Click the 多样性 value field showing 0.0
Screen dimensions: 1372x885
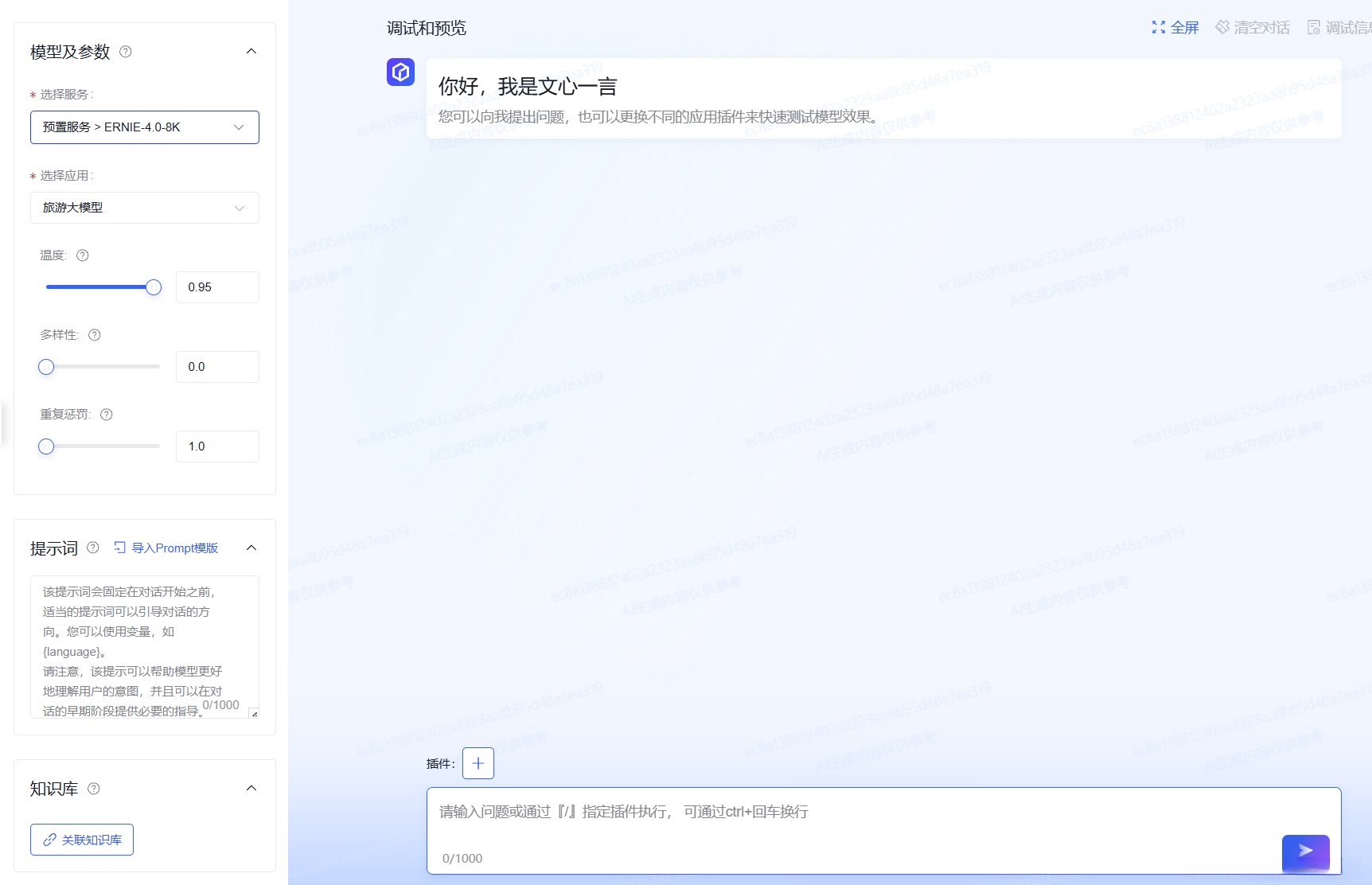[217, 367]
